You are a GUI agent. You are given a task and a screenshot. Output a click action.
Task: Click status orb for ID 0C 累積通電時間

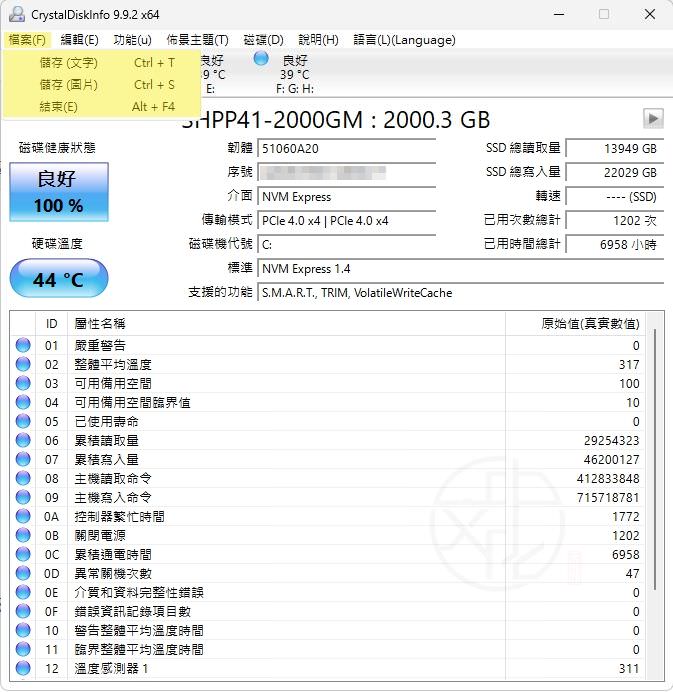tap(23, 554)
